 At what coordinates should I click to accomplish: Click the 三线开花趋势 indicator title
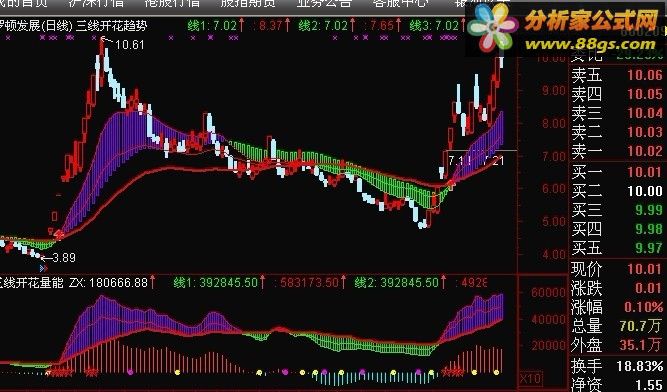coord(111,26)
